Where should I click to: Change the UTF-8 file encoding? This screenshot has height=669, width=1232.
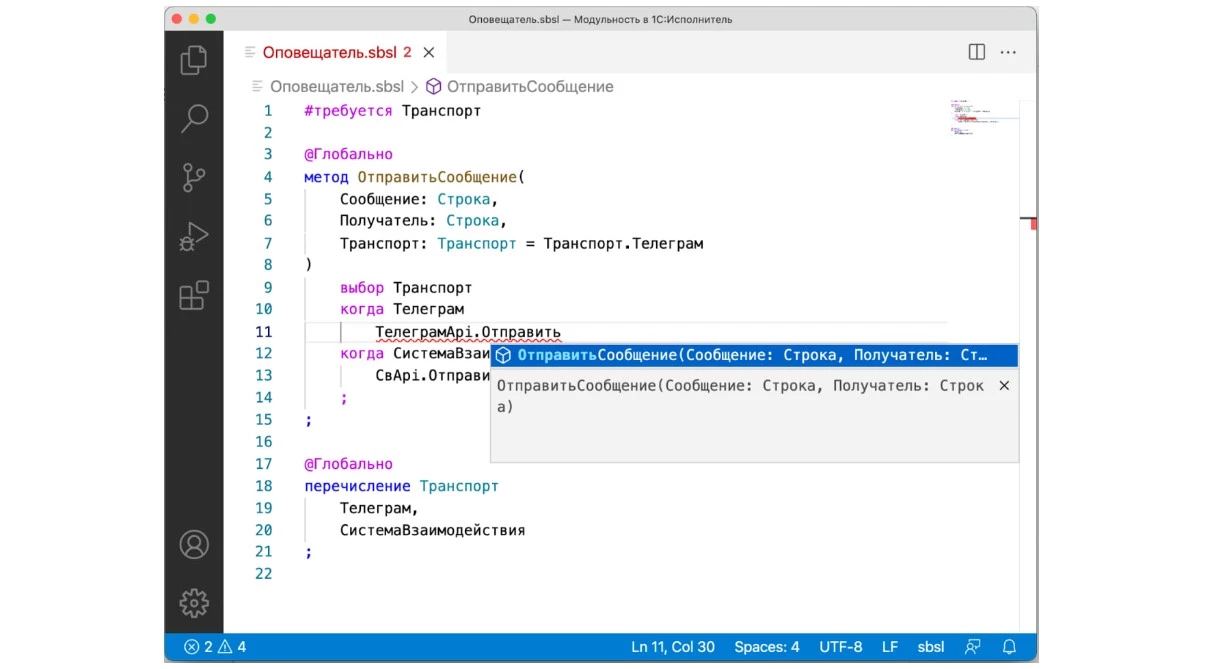pos(840,647)
